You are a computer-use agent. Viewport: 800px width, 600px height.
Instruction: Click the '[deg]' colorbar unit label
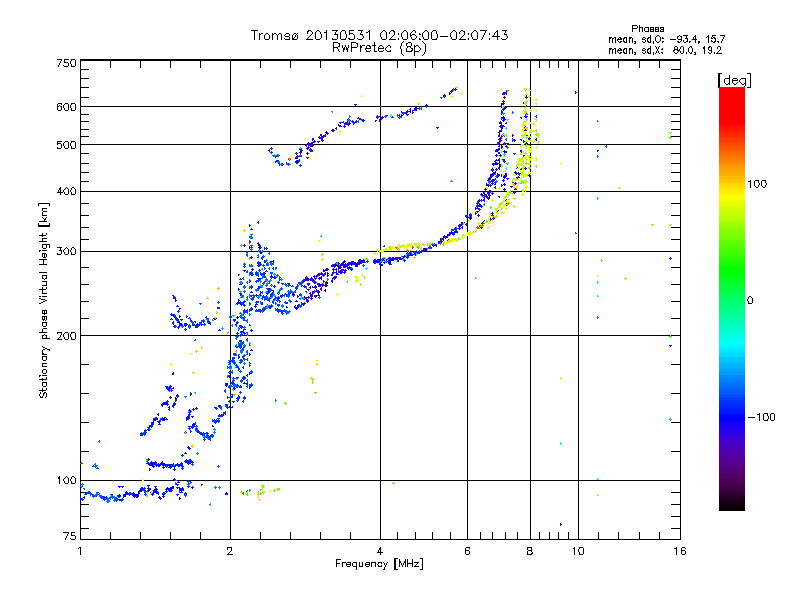click(734, 80)
